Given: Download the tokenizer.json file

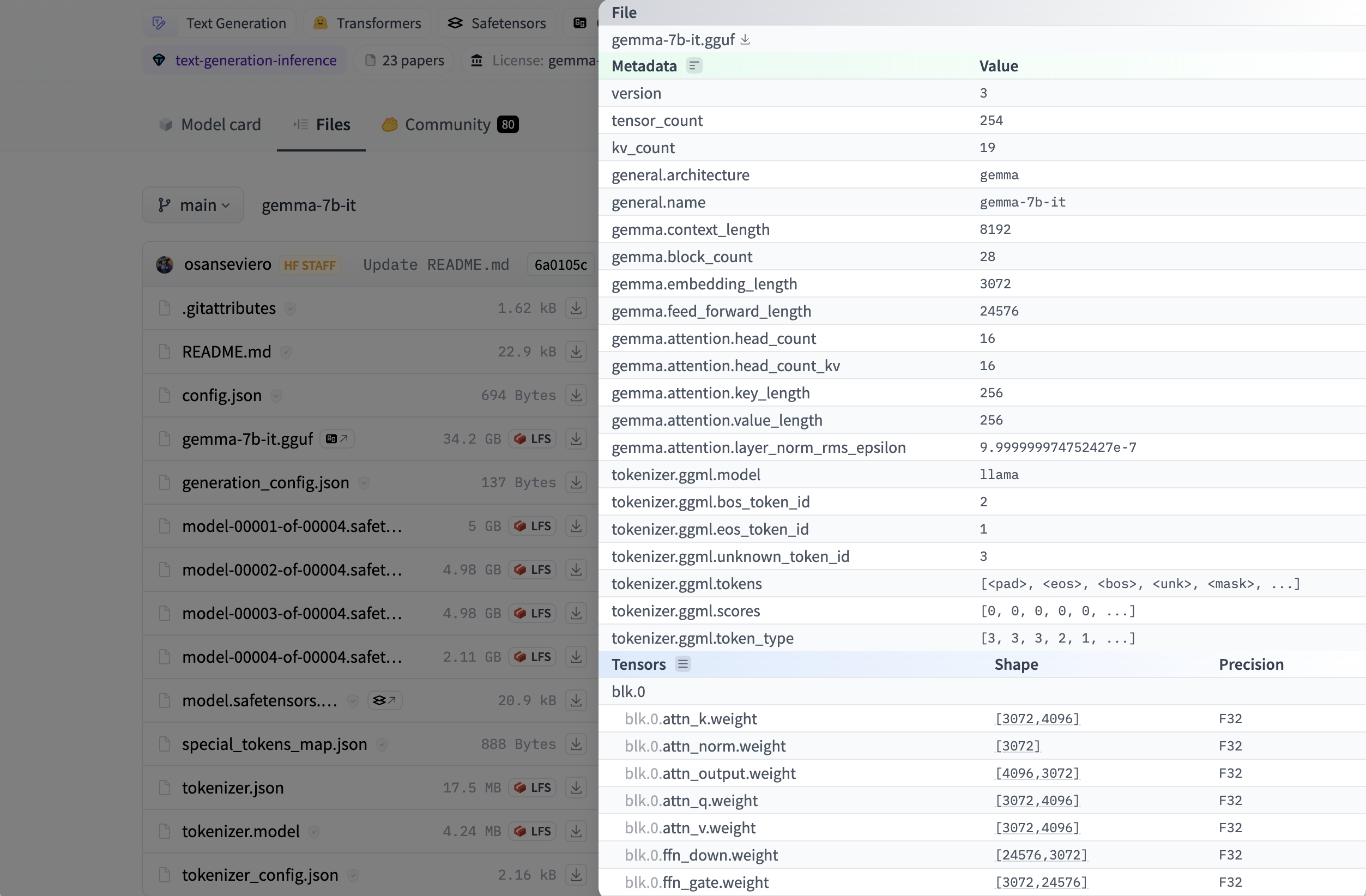Looking at the screenshot, I should point(576,788).
